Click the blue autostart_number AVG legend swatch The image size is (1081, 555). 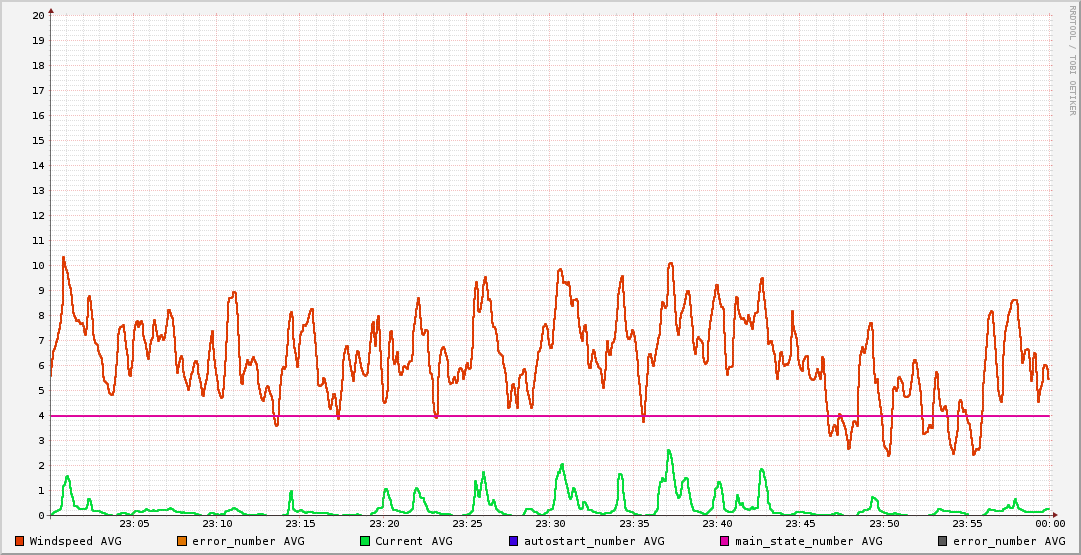tap(514, 541)
